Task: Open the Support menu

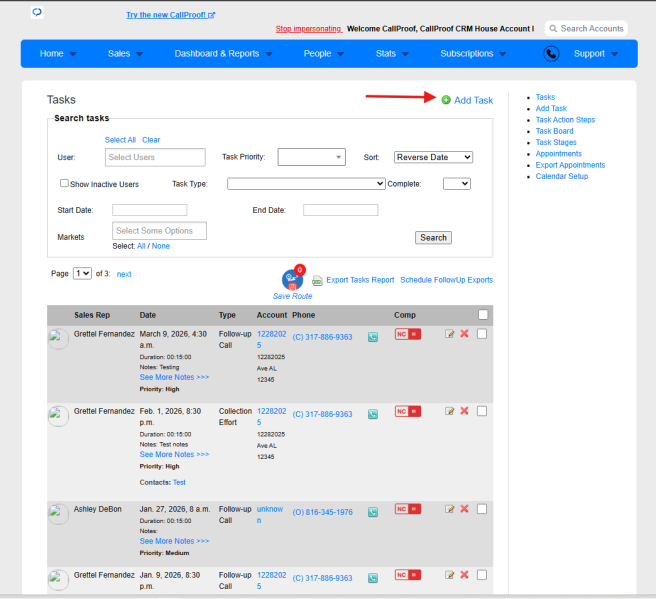Action: 596,54
